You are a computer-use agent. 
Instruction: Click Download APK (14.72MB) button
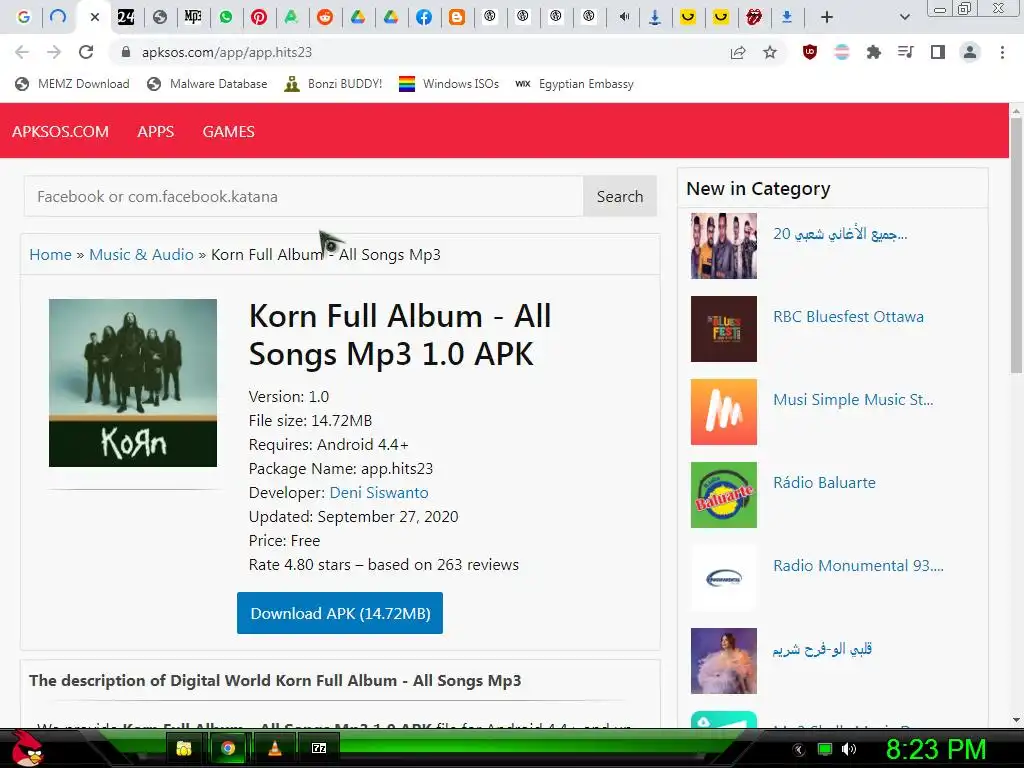pyautogui.click(x=340, y=613)
